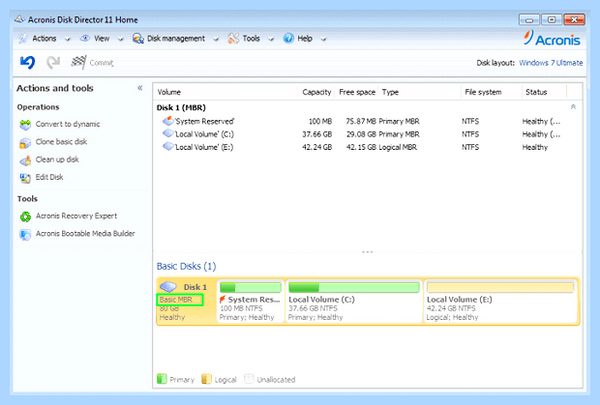Click the Redo arrow icon
This screenshot has height=405, width=600.
click(x=53, y=62)
